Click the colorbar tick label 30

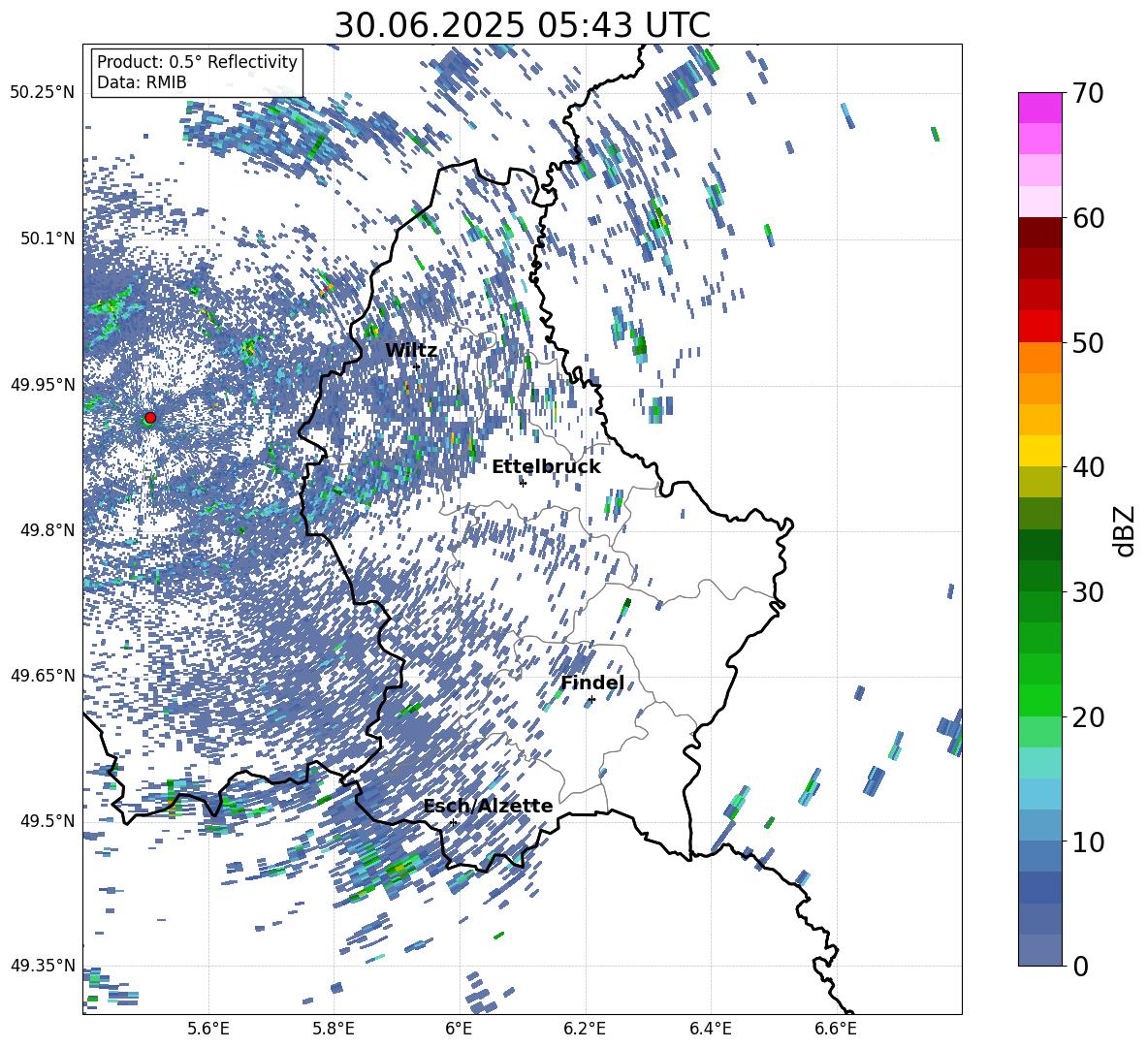point(1089,592)
